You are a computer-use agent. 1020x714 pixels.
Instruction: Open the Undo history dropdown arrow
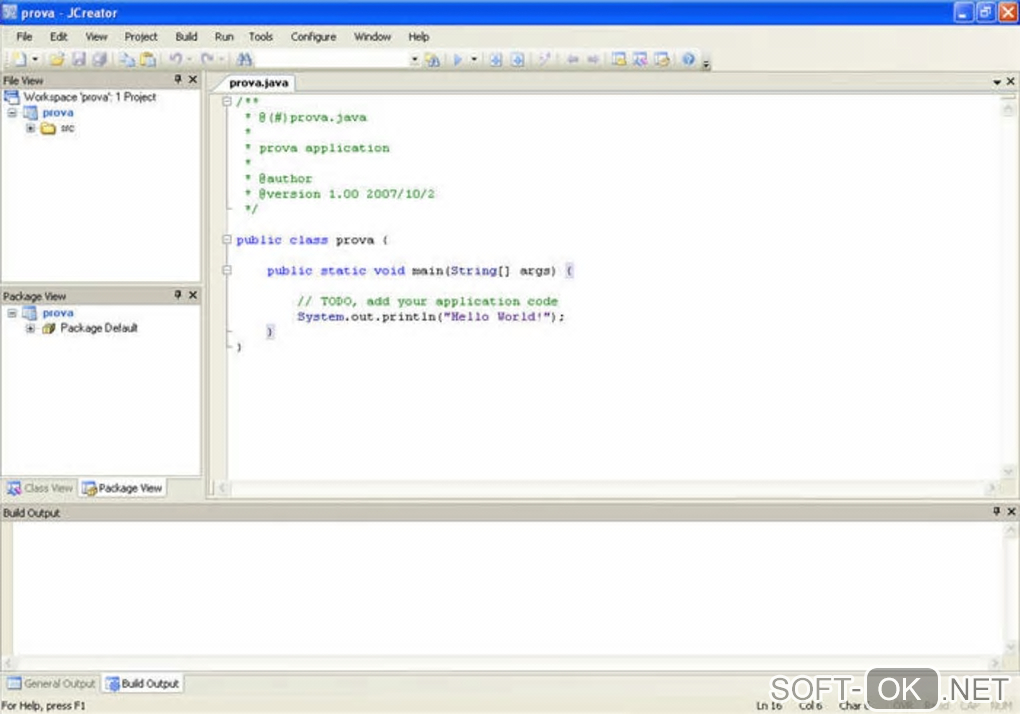189,59
